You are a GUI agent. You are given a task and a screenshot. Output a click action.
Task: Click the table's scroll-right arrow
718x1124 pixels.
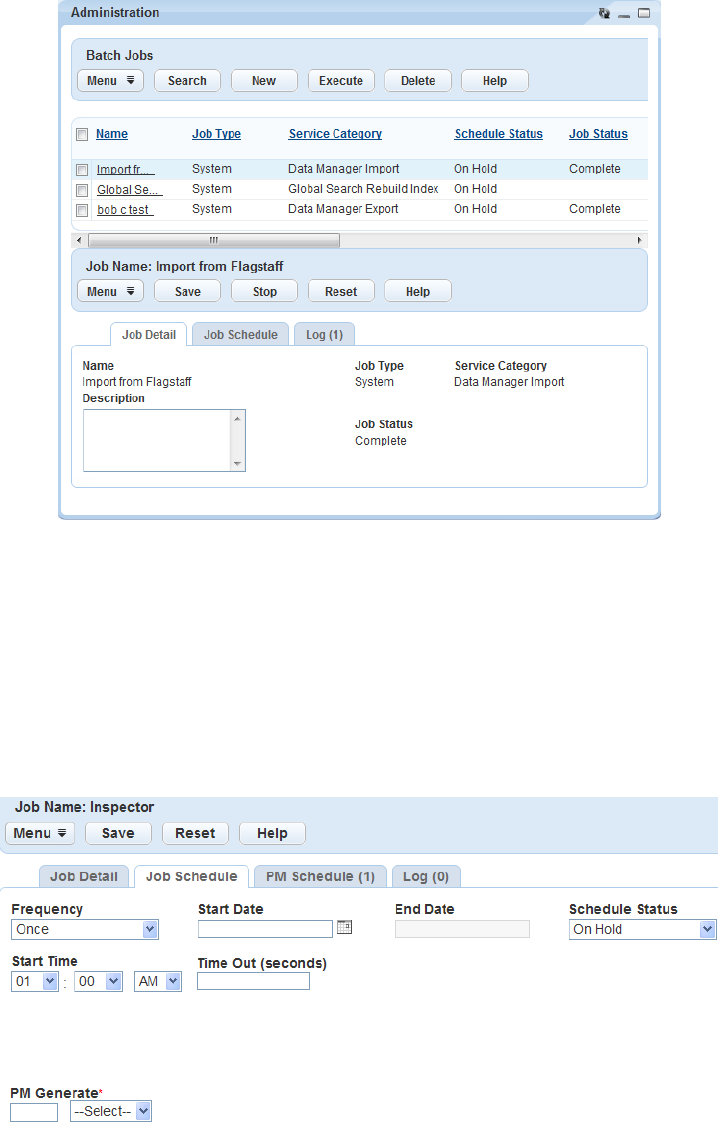[x=639, y=240]
